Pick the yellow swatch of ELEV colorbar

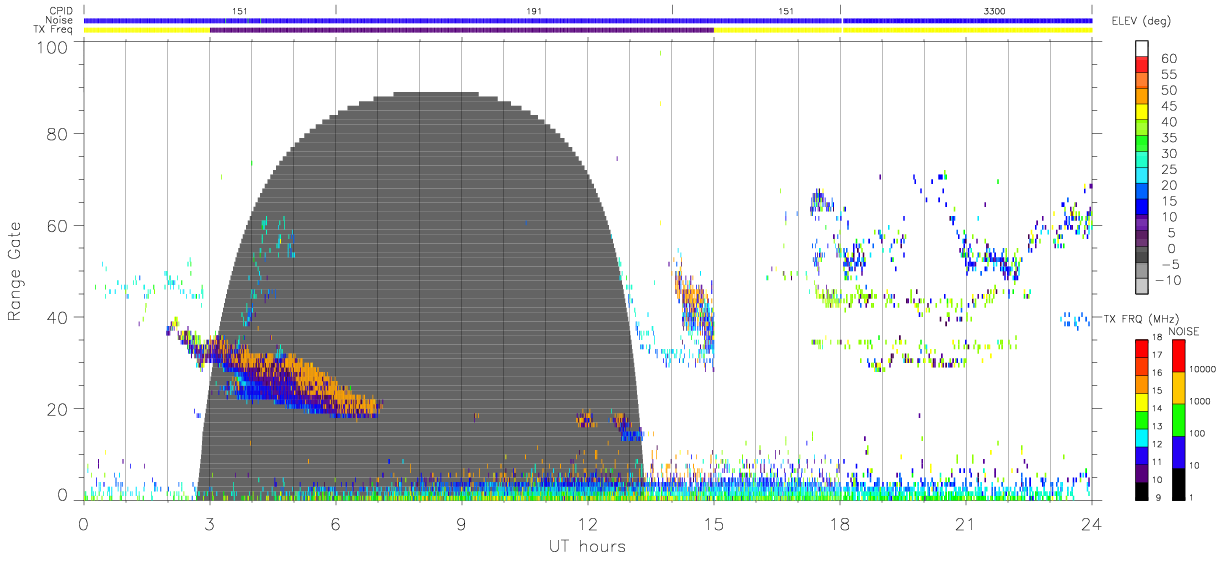tap(1142, 112)
